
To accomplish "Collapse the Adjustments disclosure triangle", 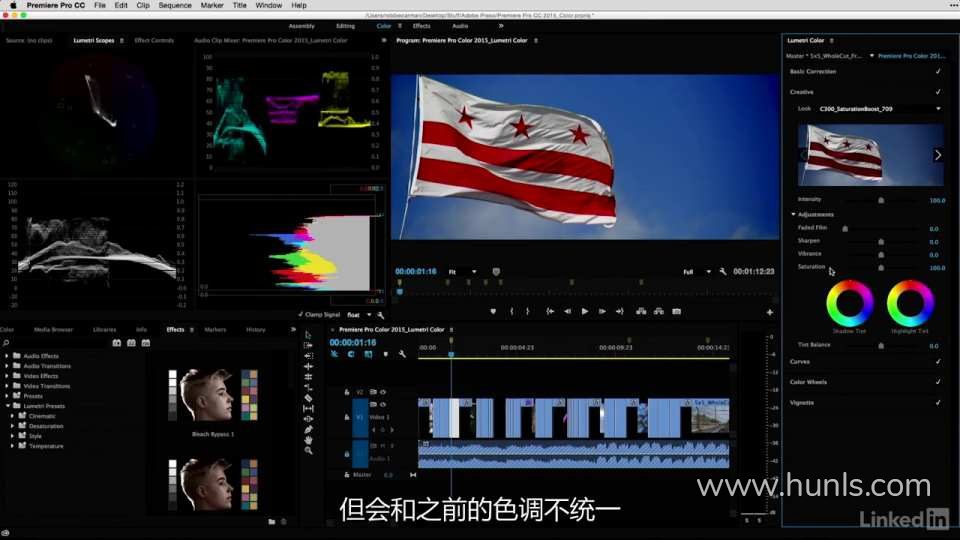I will click(793, 214).
